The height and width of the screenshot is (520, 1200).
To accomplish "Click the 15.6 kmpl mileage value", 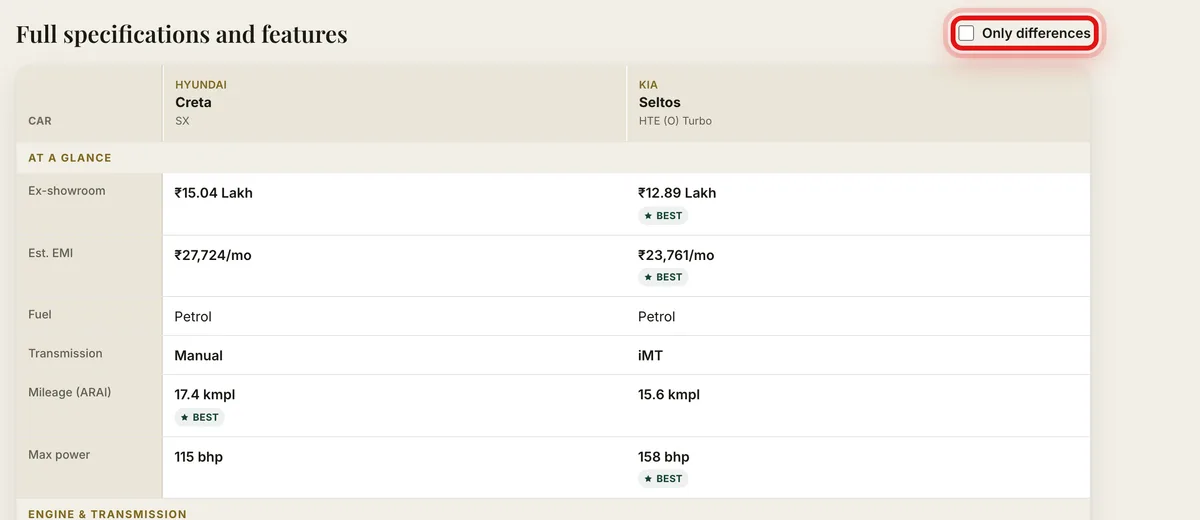I will (669, 394).
